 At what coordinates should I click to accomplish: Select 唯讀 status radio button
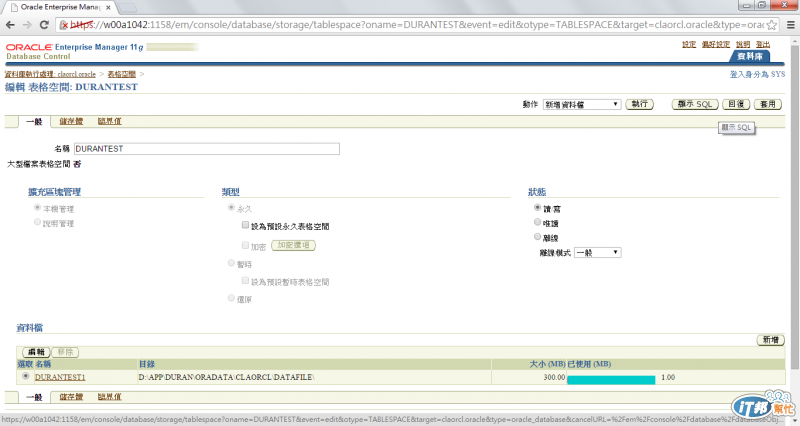[x=537, y=222]
